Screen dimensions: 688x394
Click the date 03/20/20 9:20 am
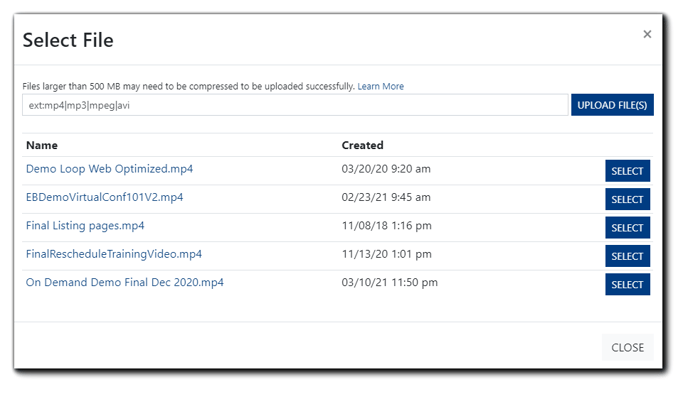coord(386,169)
